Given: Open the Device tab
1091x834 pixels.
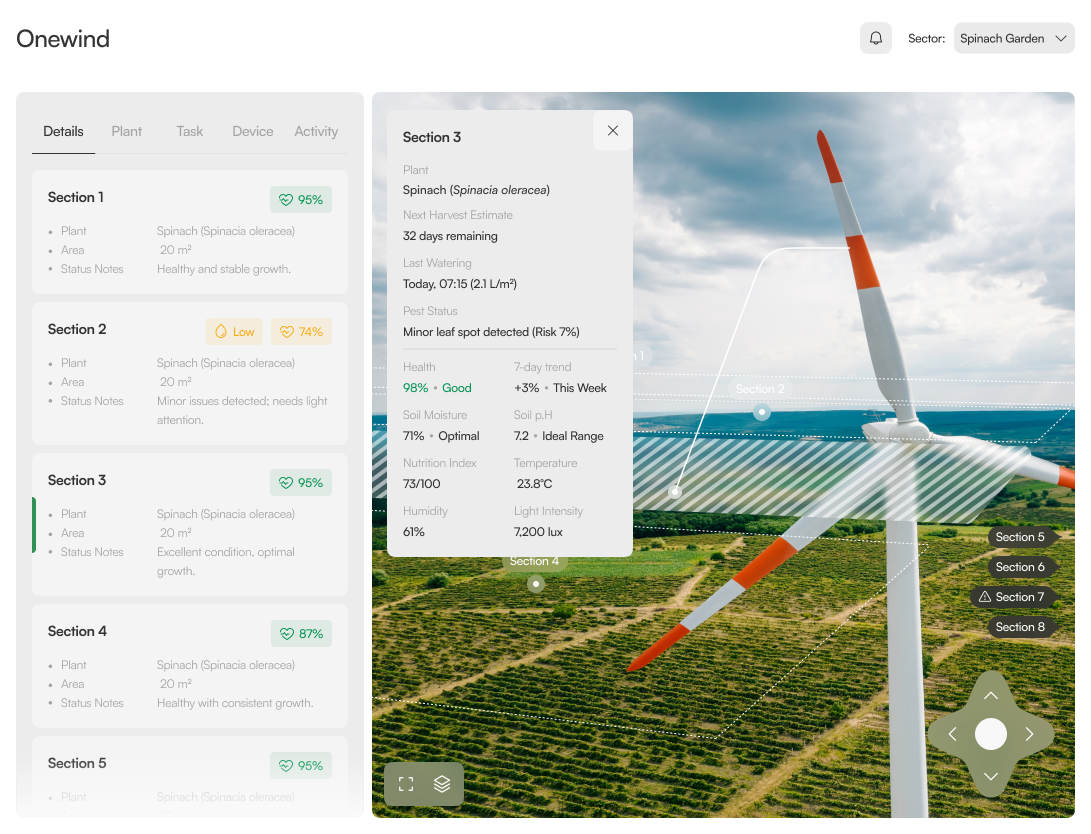Looking at the screenshot, I should [253, 131].
